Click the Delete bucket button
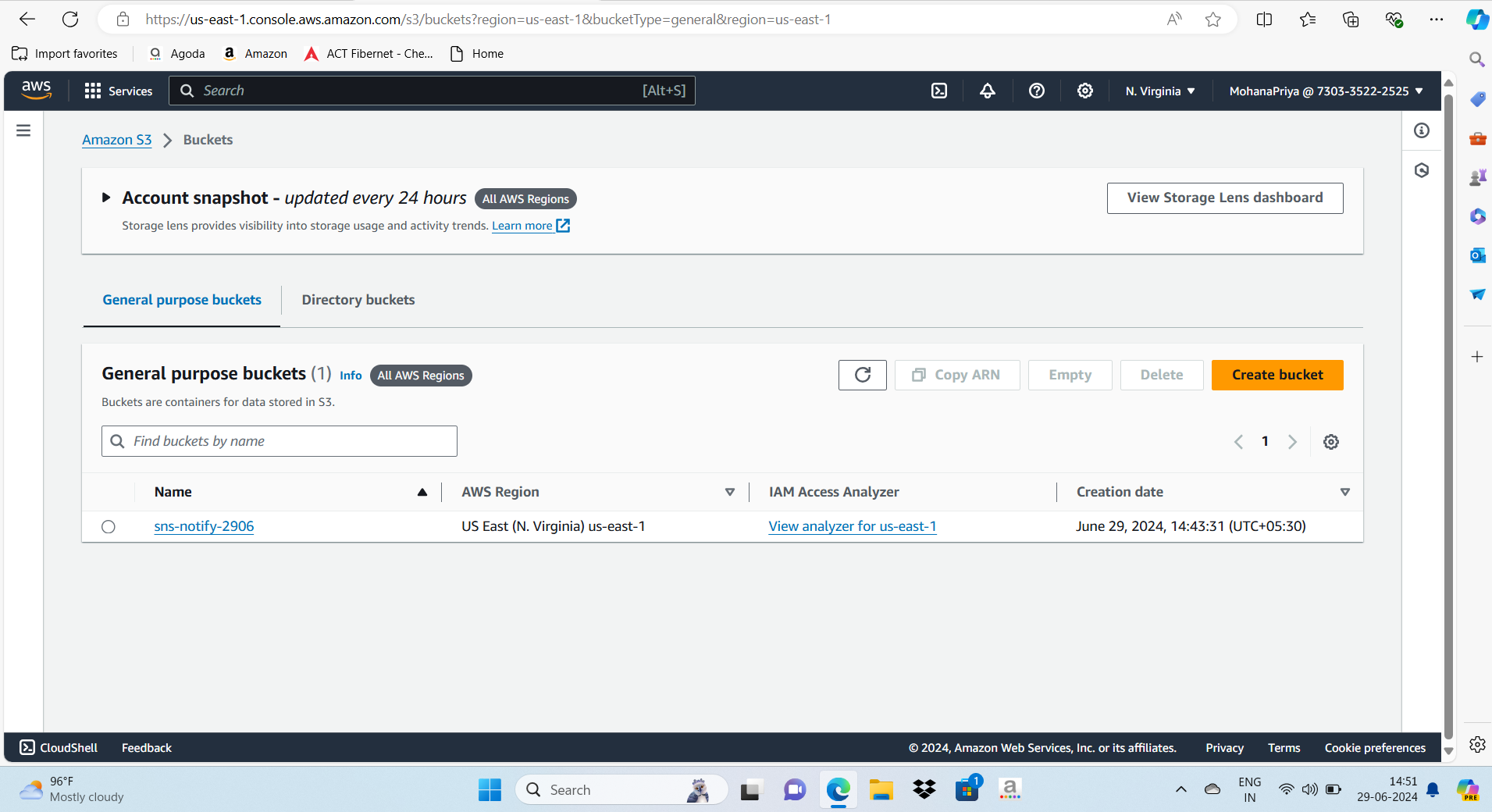Image resolution: width=1492 pixels, height=812 pixels. pos(1162,375)
